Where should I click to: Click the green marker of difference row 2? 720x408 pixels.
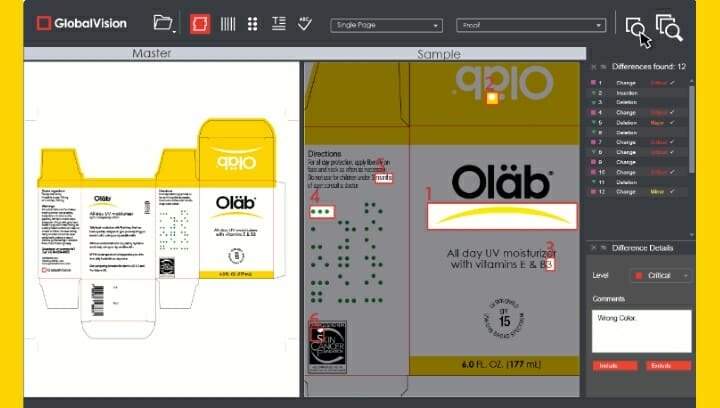(x=593, y=93)
